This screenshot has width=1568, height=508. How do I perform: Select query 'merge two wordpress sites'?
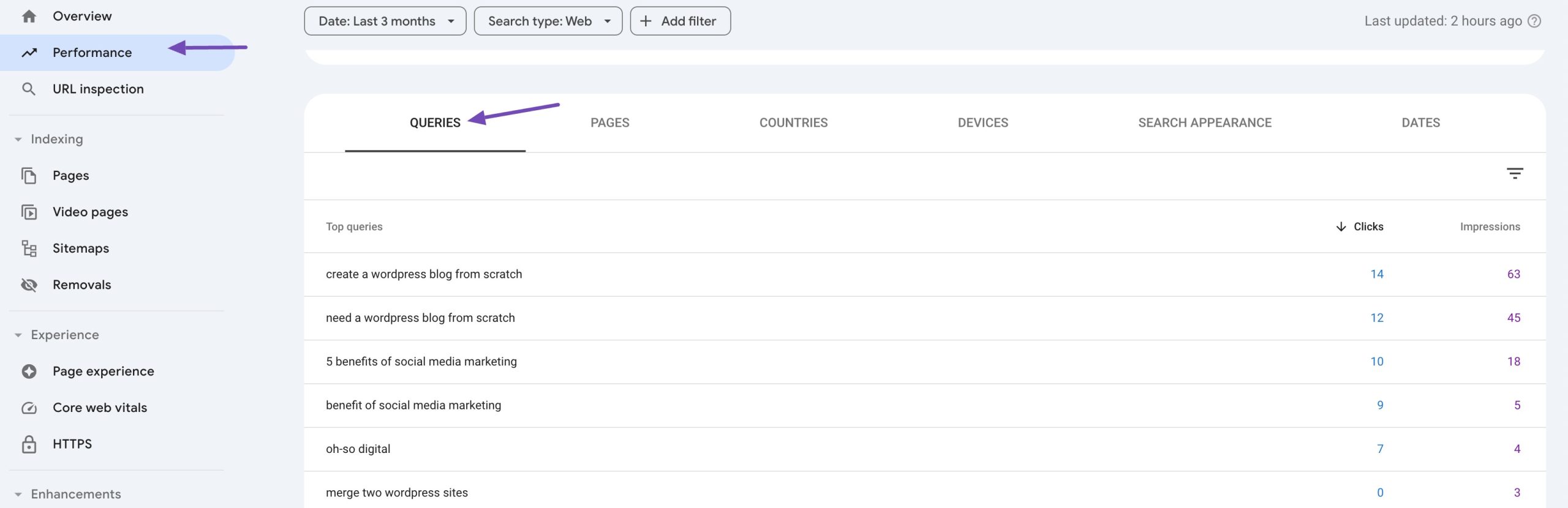coord(397,493)
